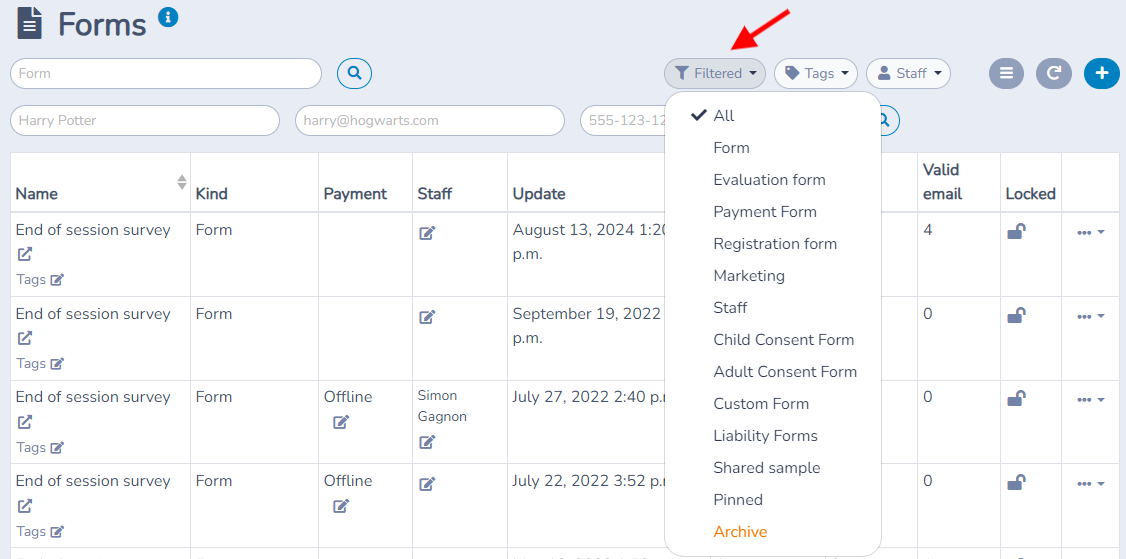Click the Kind column header
This screenshot has height=559, width=1126.
point(211,193)
